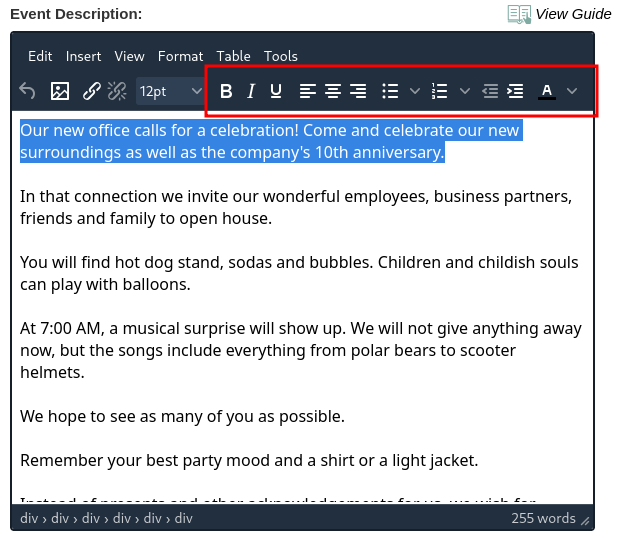This screenshot has width=619, height=538.
Task: Toggle Underline formatting
Action: tap(276, 91)
